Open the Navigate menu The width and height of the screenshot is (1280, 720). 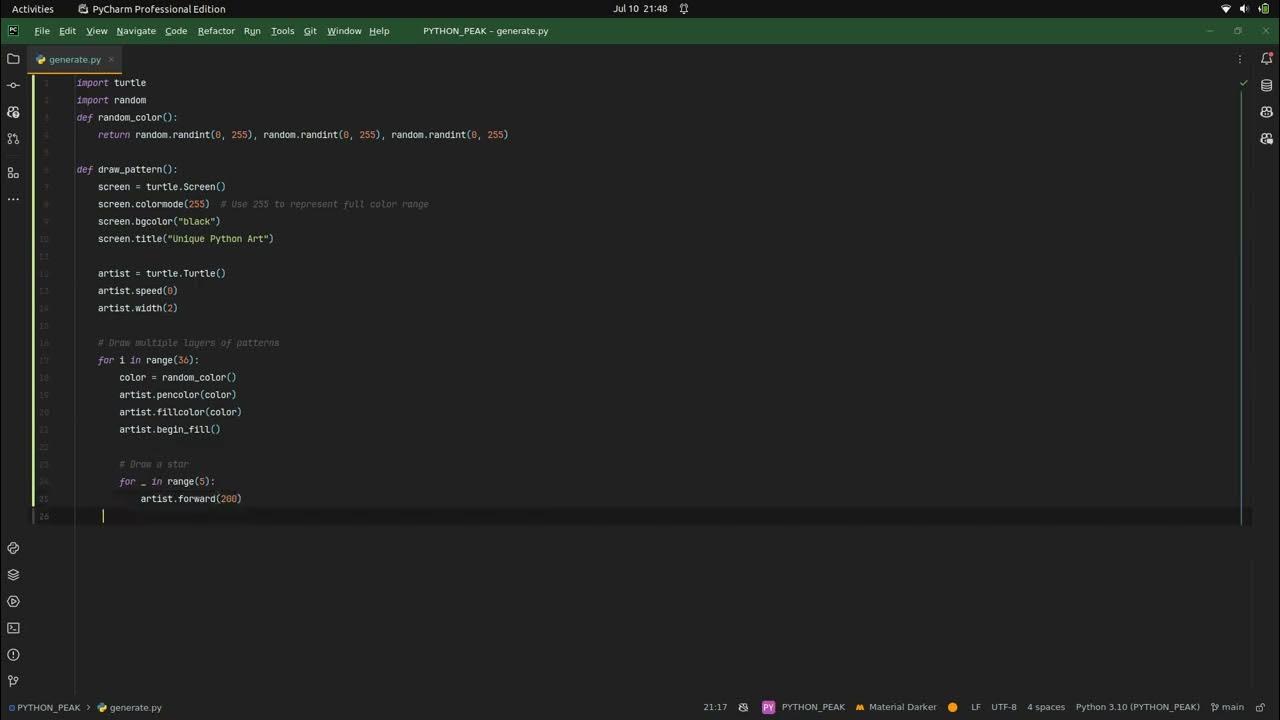click(136, 31)
